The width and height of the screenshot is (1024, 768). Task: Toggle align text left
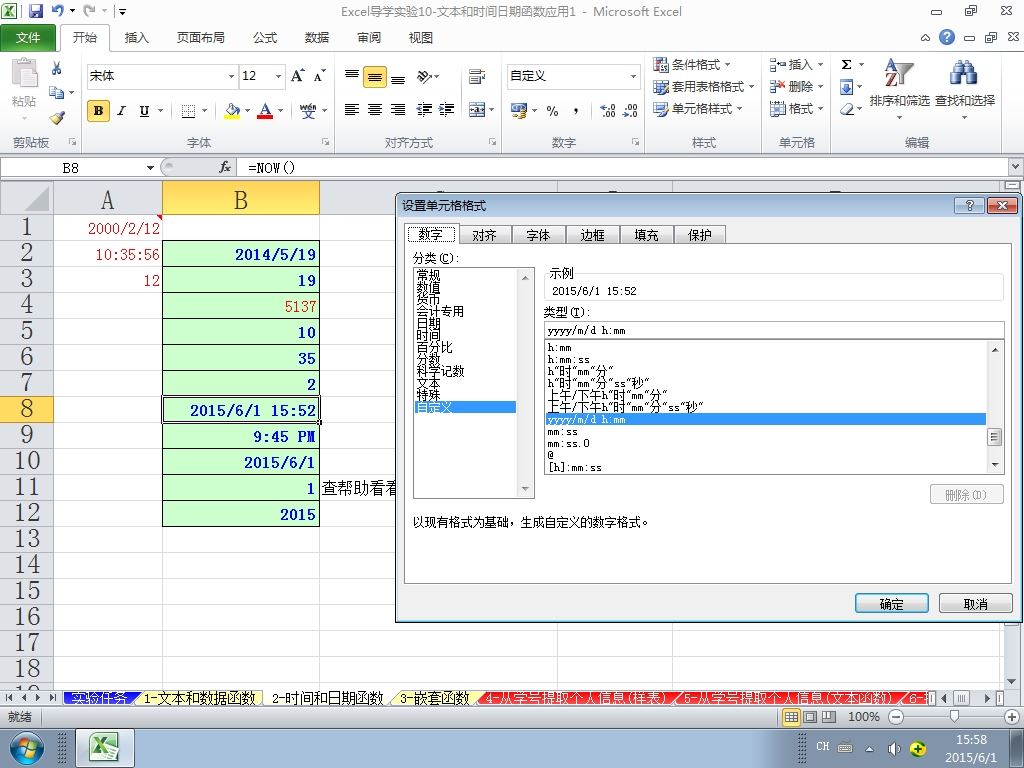(x=352, y=110)
